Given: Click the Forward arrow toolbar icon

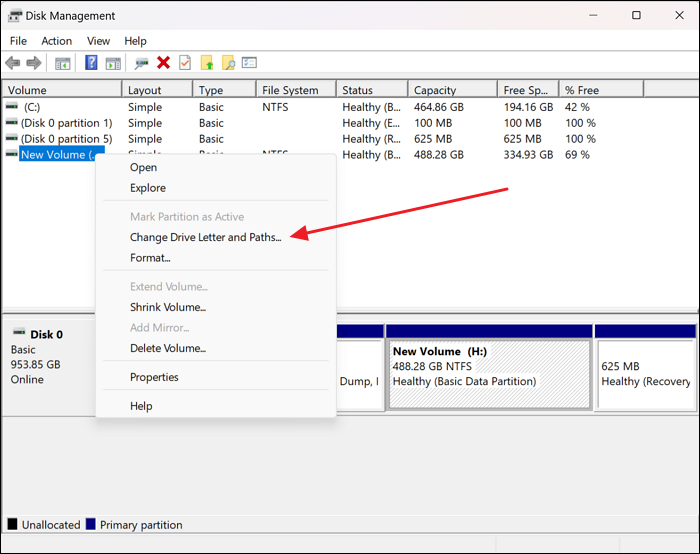Looking at the screenshot, I should [x=34, y=63].
